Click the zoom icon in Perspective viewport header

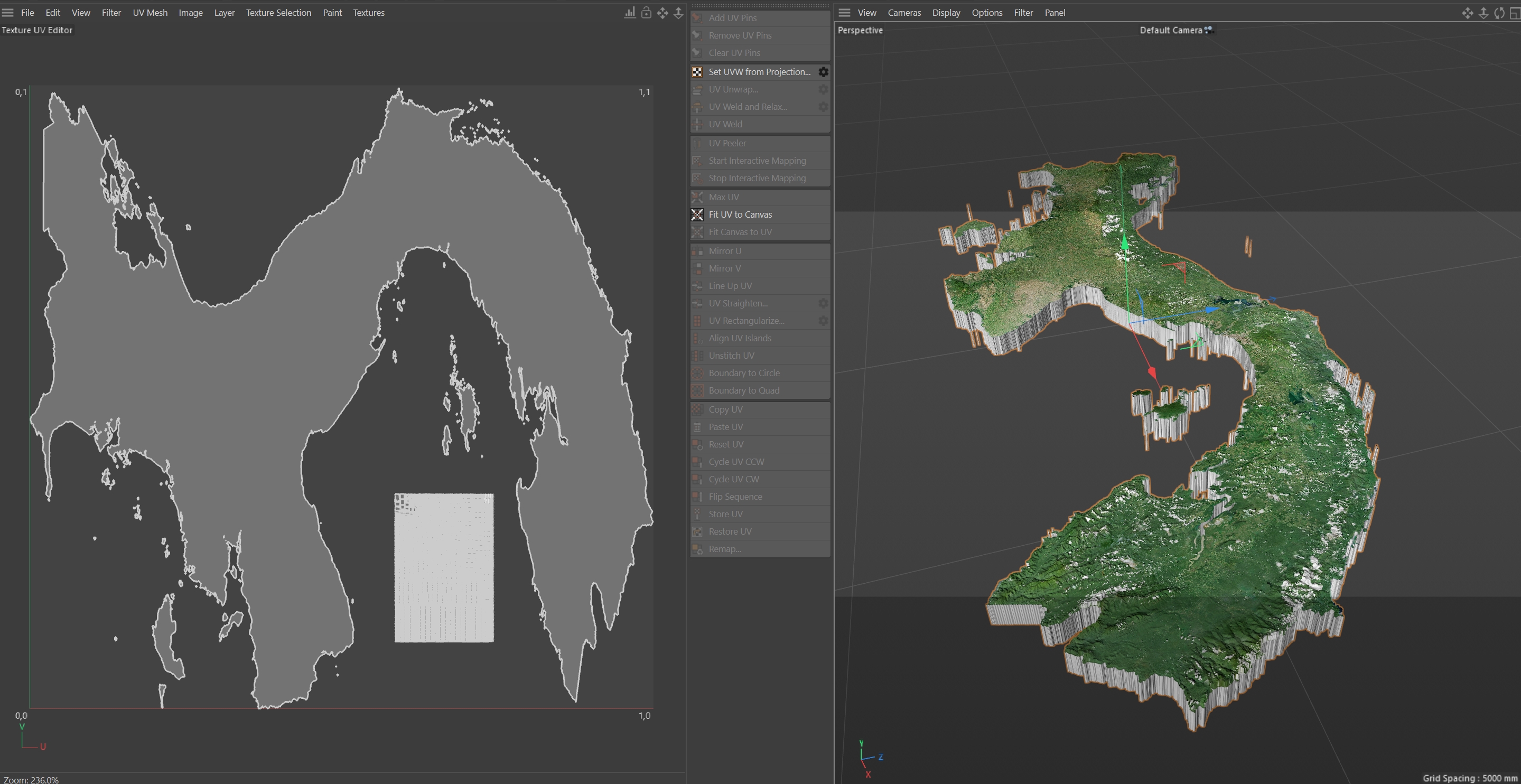[1483, 12]
